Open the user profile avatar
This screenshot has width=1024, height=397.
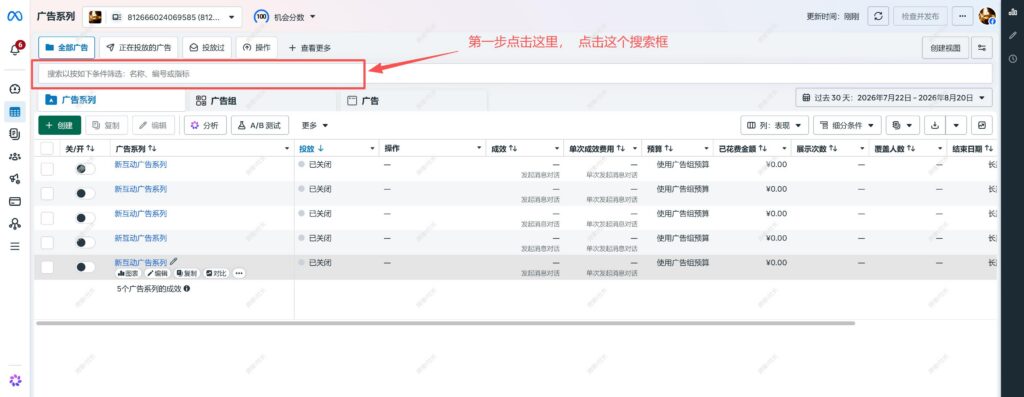(x=987, y=16)
